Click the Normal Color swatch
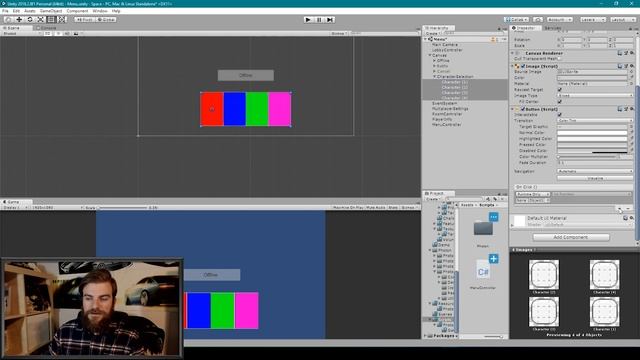Image resolution: width=640 pixels, height=360 pixels. click(592, 133)
